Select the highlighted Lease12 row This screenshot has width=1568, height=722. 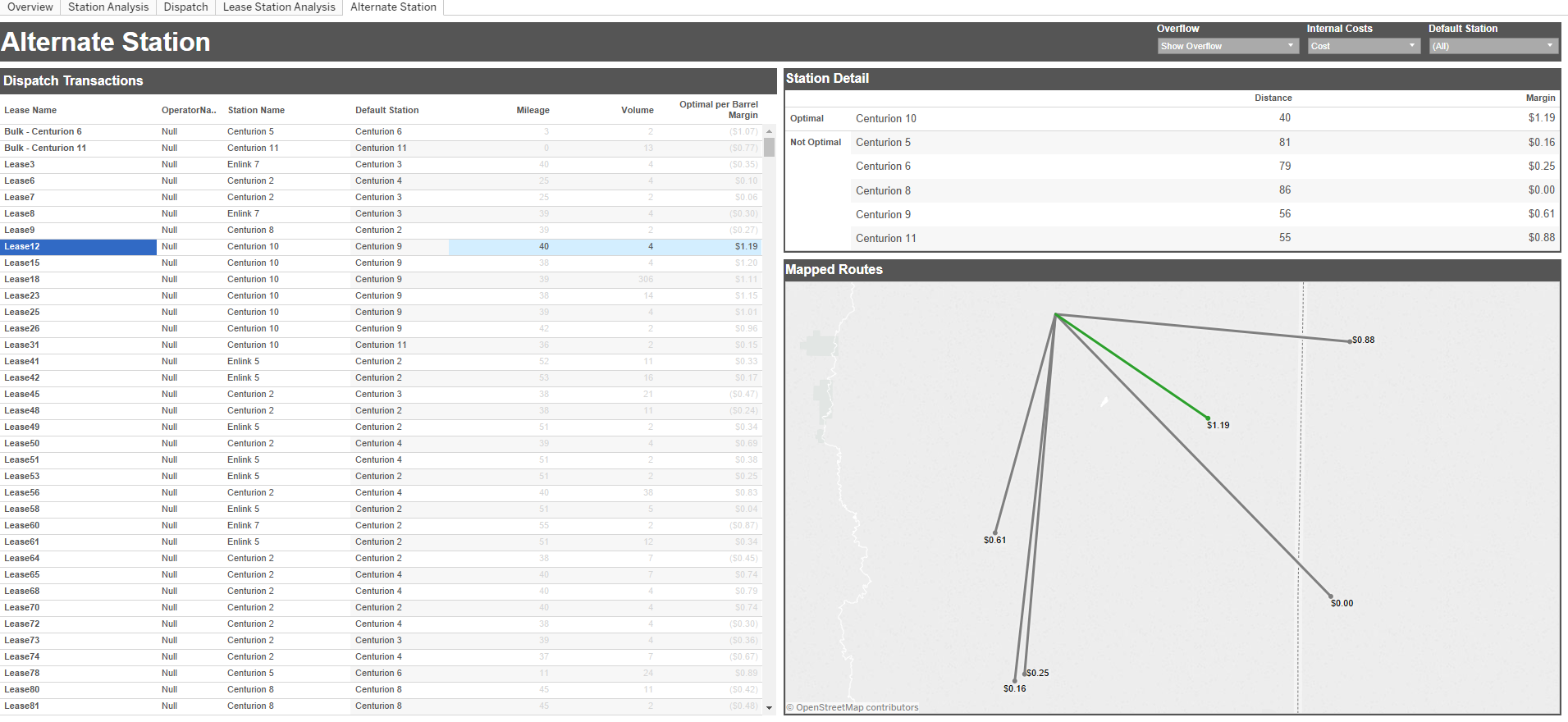coord(22,247)
